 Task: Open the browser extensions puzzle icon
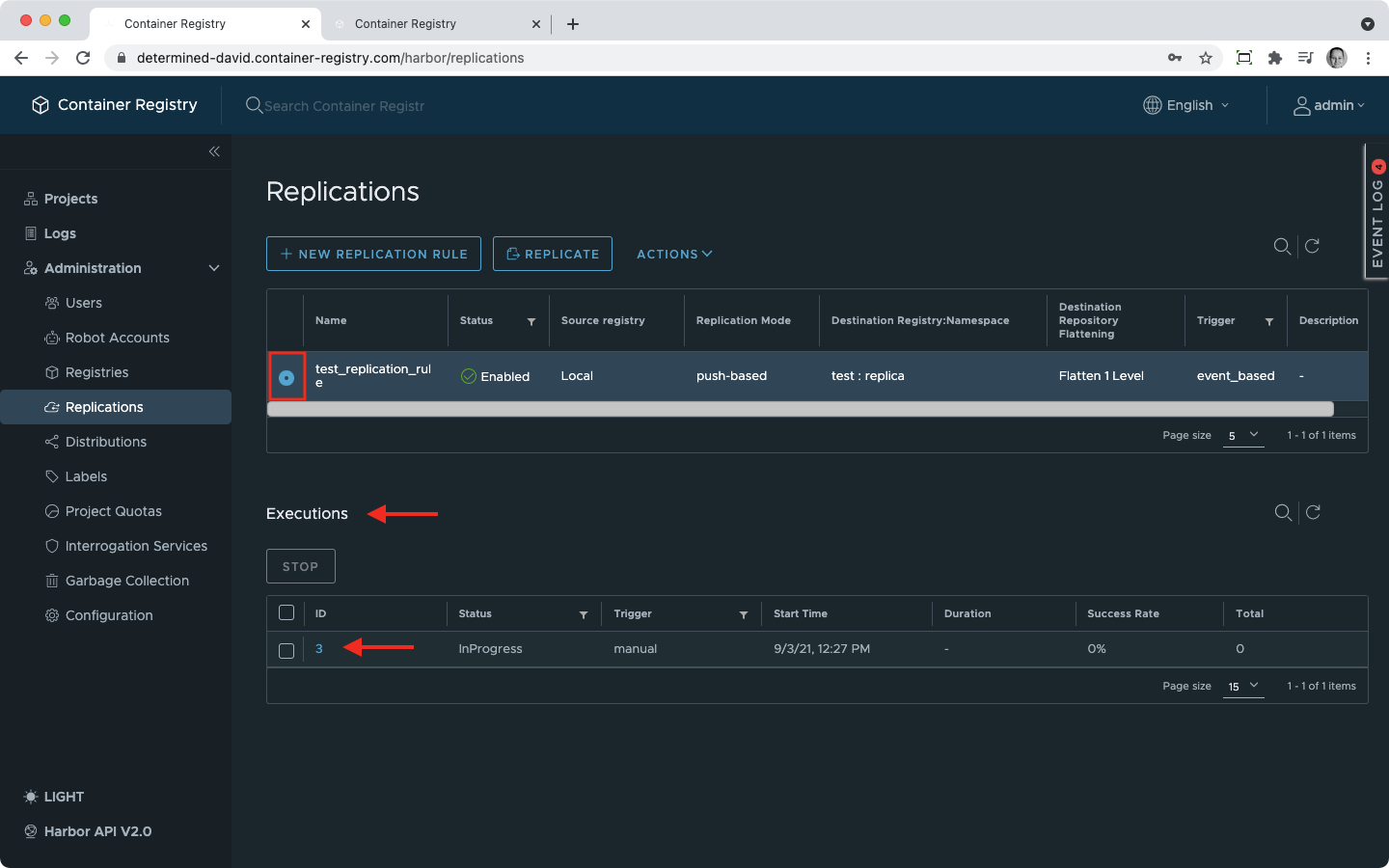pyautogui.click(x=1275, y=58)
